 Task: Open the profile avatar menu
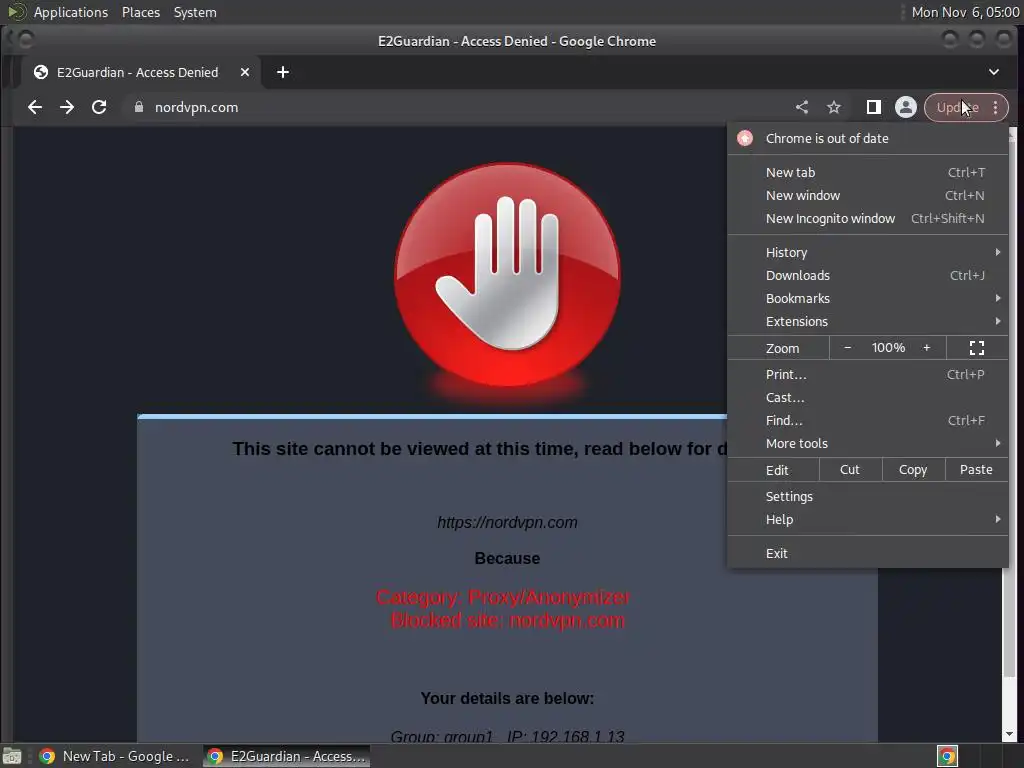[906, 107]
